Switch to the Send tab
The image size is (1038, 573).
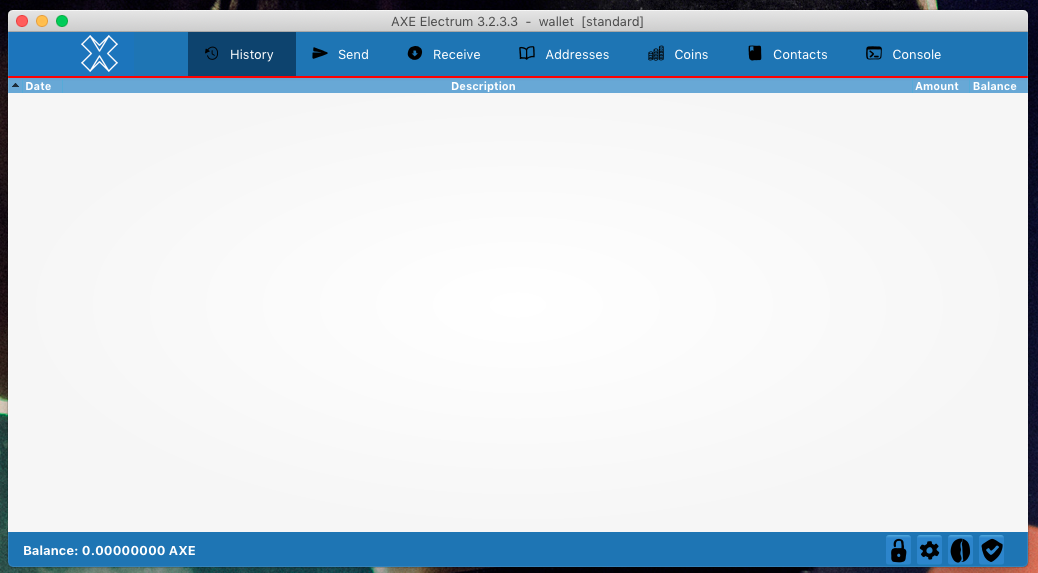coord(340,54)
